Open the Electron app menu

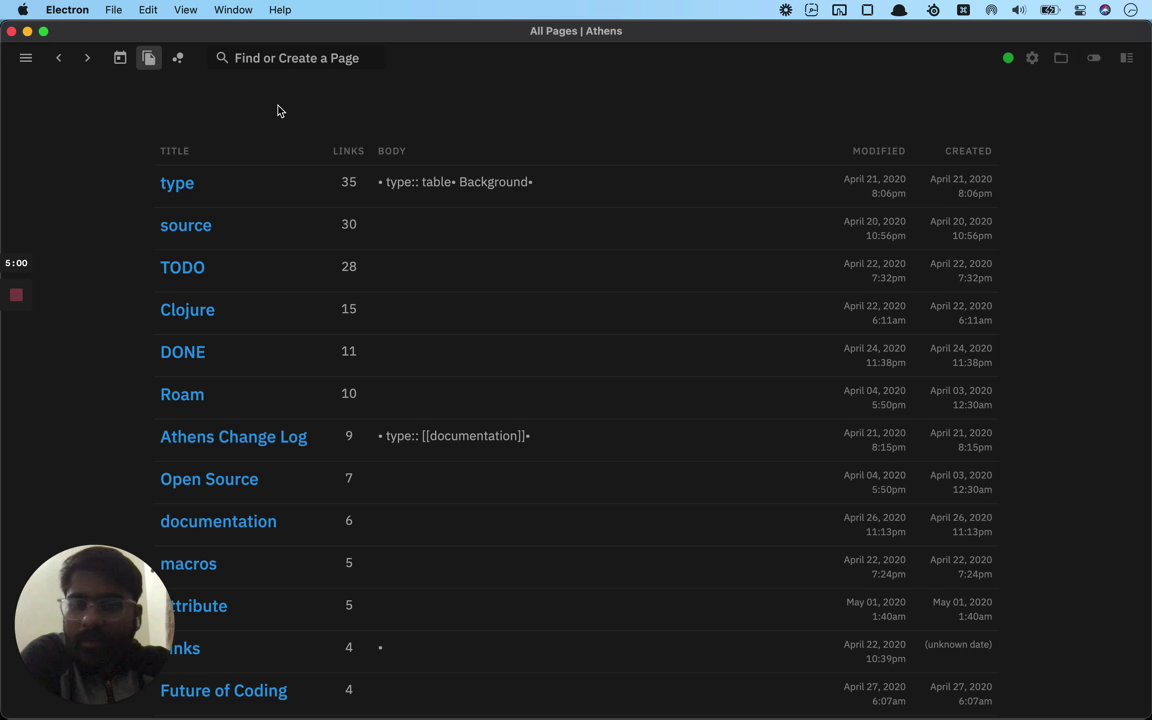pyautogui.click(x=67, y=10)
